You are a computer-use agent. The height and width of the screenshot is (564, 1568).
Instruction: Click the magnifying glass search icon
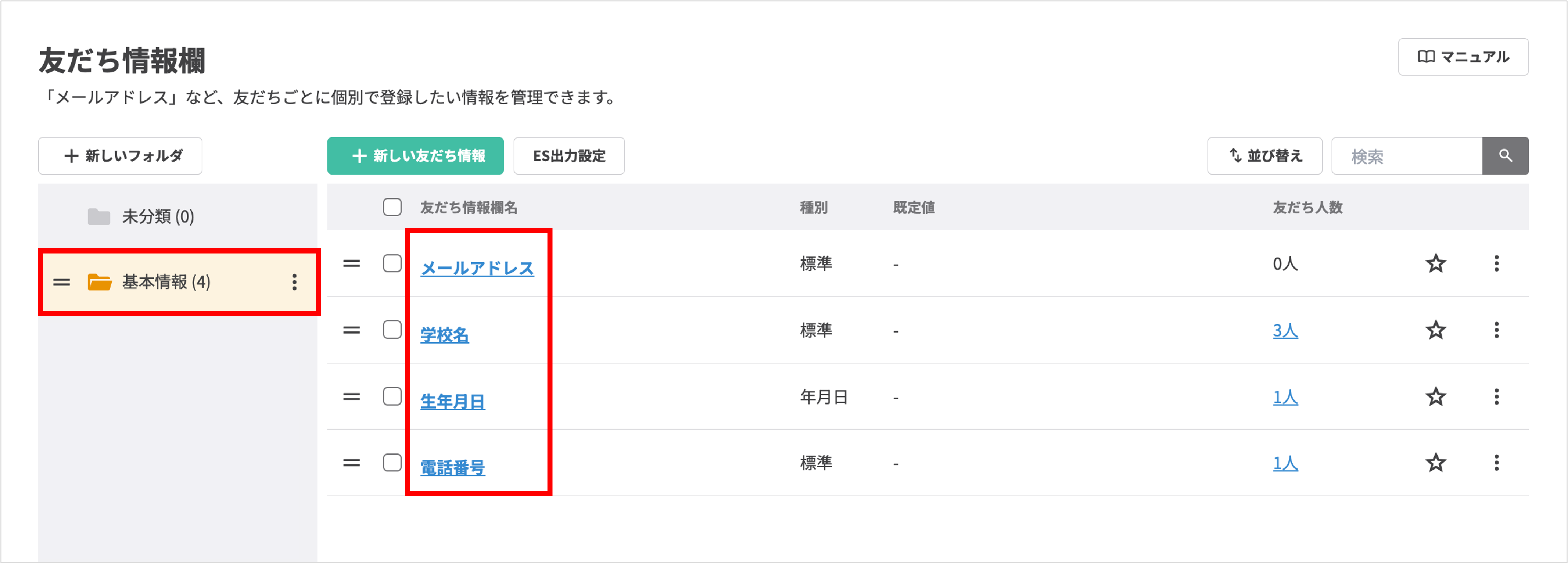point(1505,156)
